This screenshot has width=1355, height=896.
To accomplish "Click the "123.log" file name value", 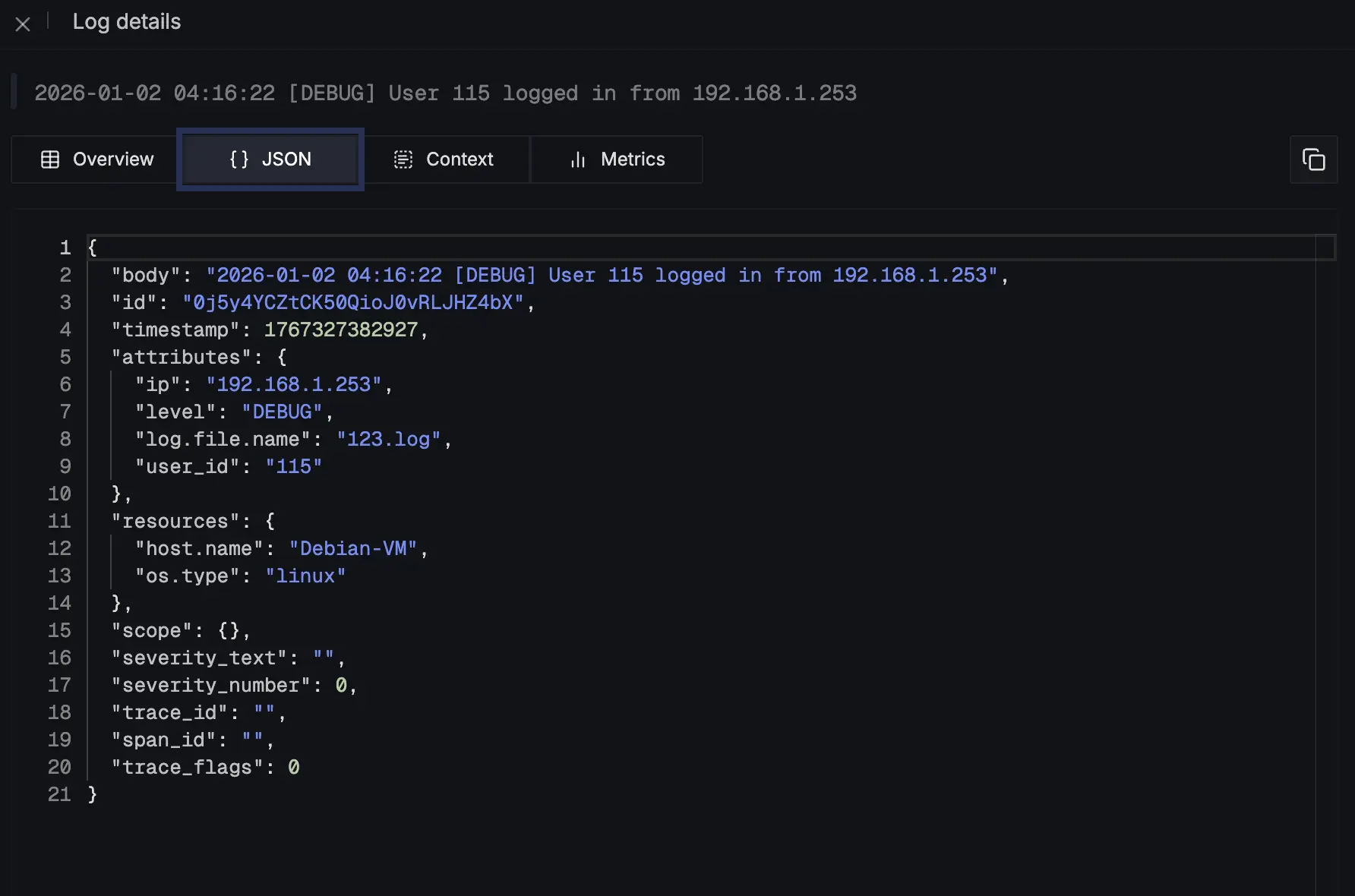I will (388, 440).
